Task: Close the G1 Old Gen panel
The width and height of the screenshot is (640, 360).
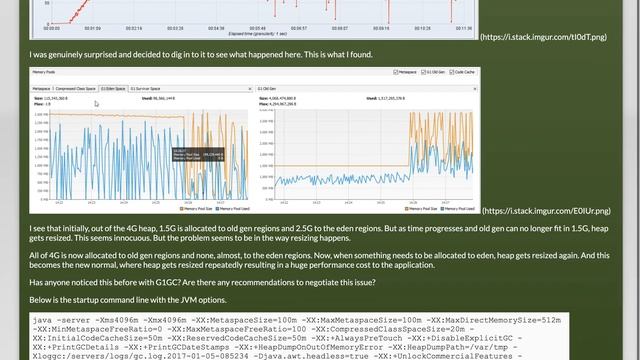Action: coord(475,89)
